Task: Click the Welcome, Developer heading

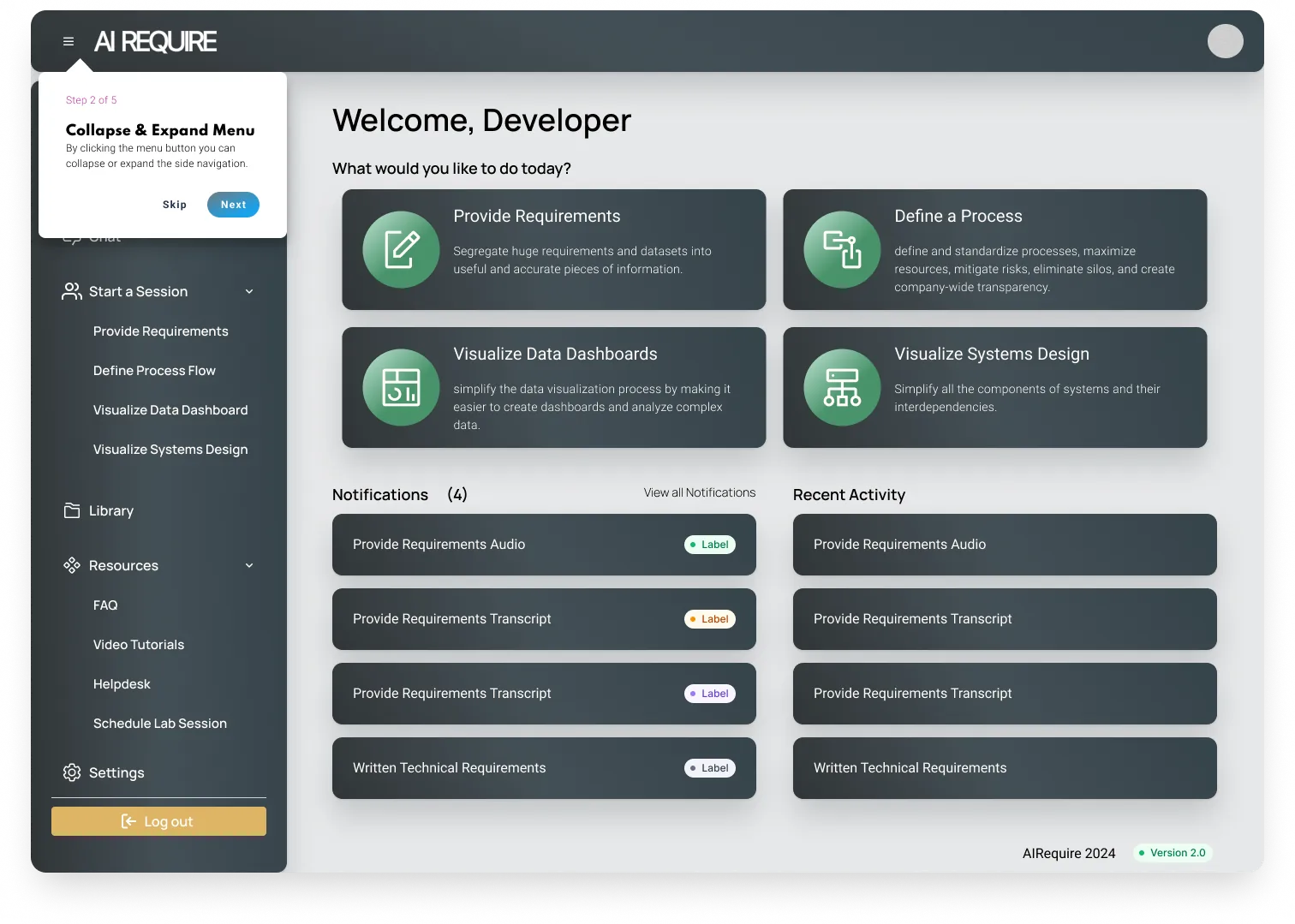Action: tap(481, 121)
